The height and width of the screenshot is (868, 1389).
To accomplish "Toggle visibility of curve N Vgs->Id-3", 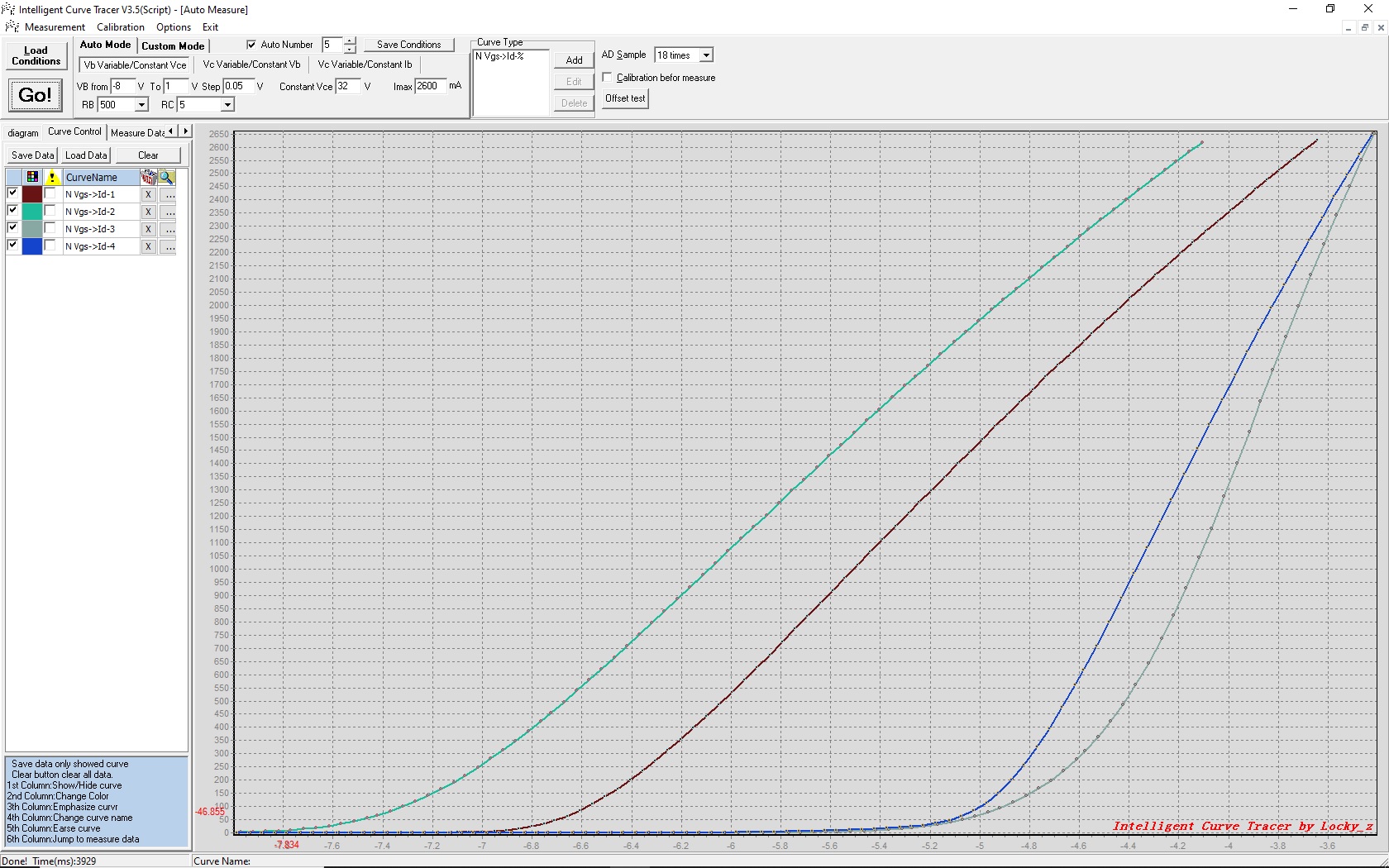I will click(12, 227).
